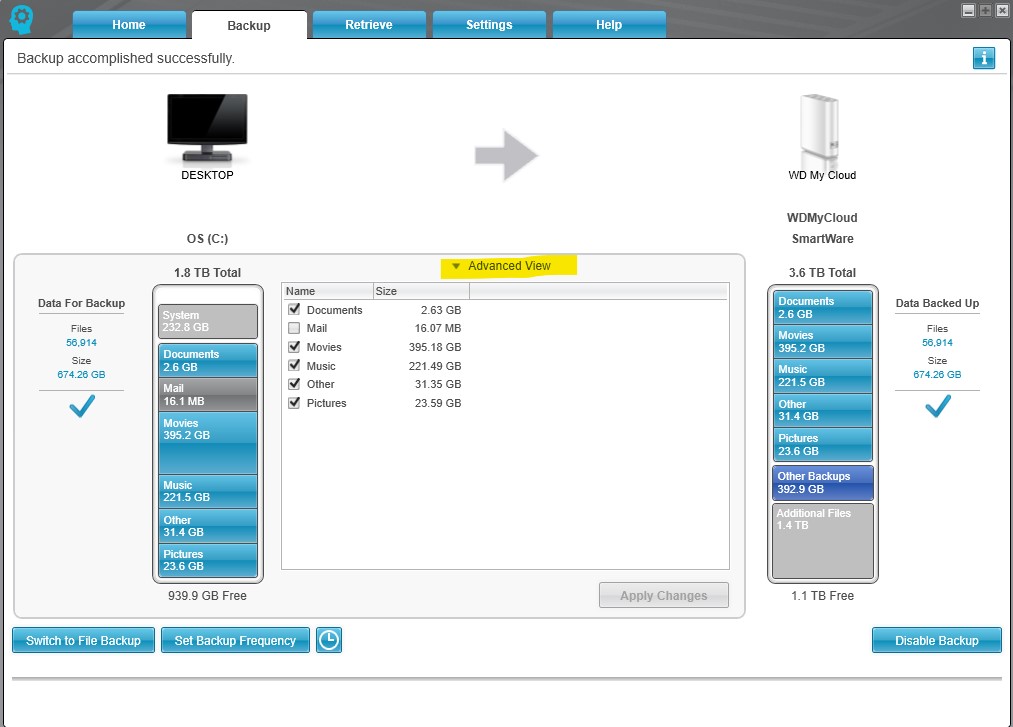
Task: Click the clock schedule icon button
Action: [x=329, y=640]
